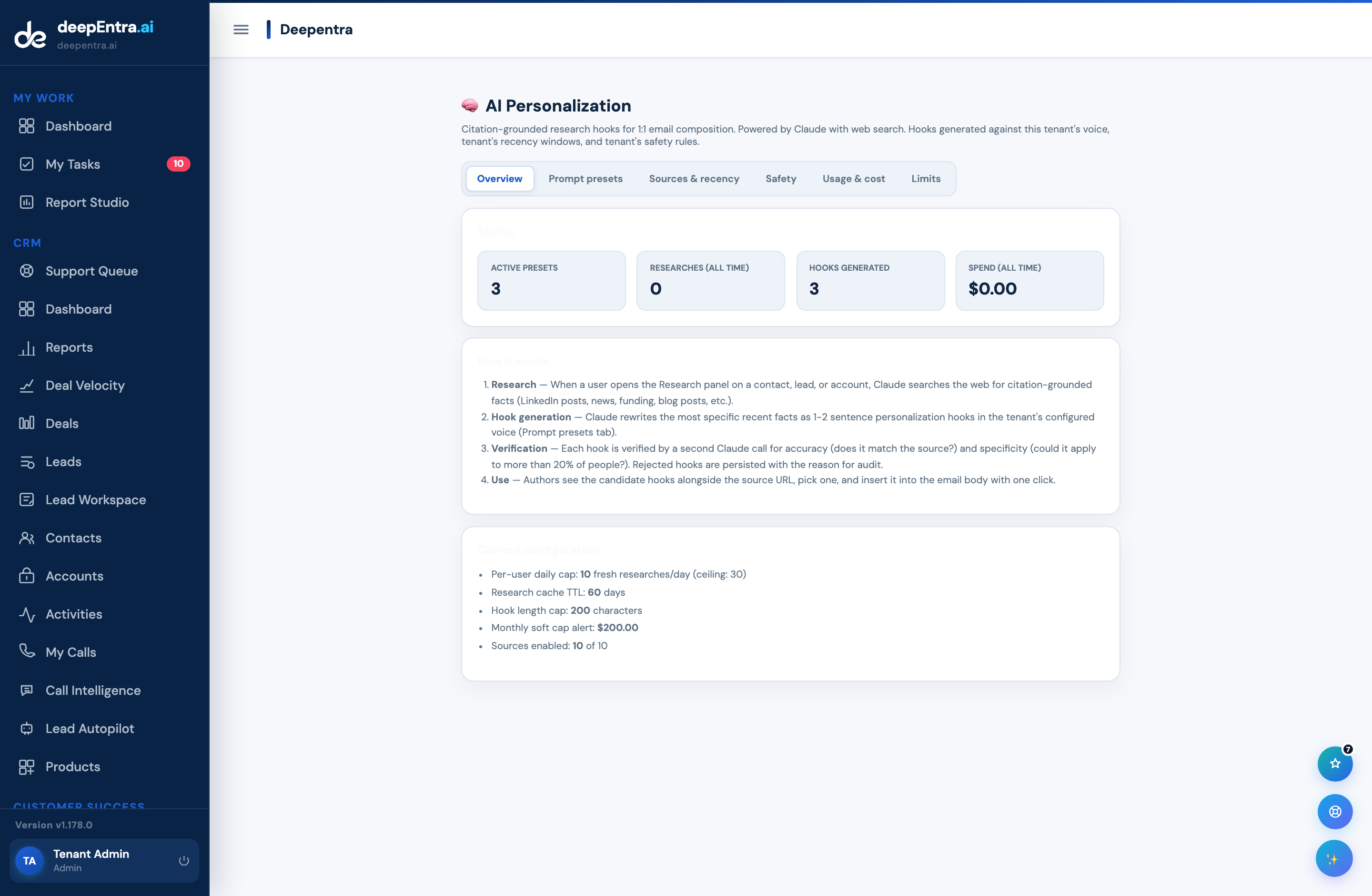Click the Researches (All Time) card
This screenshot has width=1372, height=896.
point(710,281)
